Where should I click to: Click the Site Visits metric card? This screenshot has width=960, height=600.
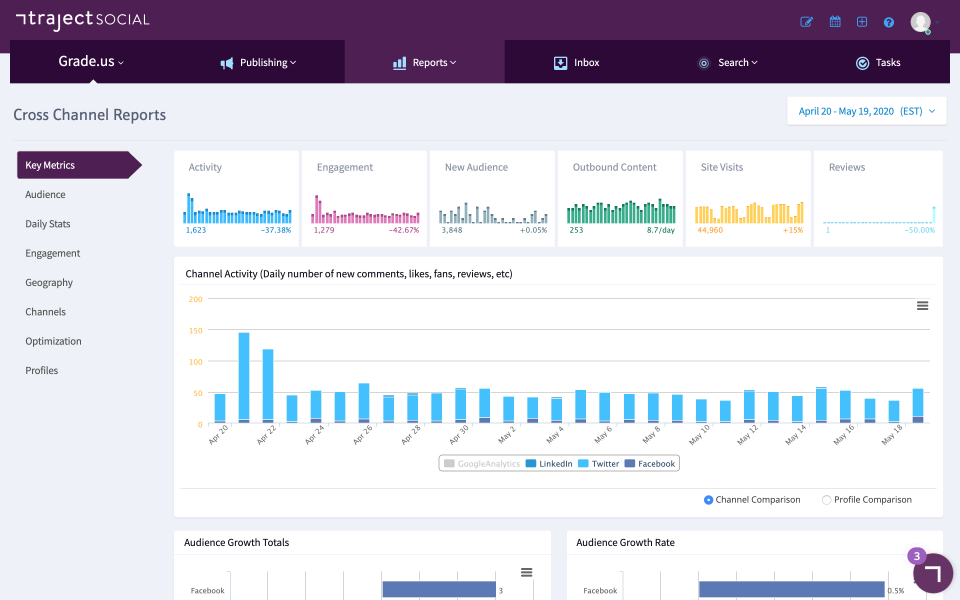(748, 198)
